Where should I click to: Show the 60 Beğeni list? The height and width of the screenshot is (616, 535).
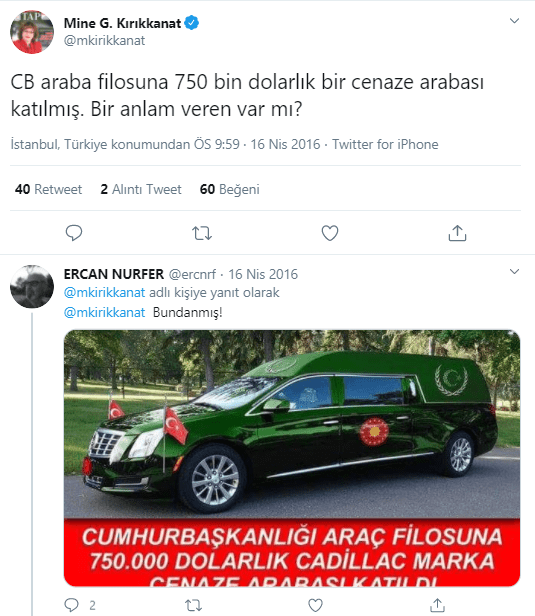click(x=230, y=189)
